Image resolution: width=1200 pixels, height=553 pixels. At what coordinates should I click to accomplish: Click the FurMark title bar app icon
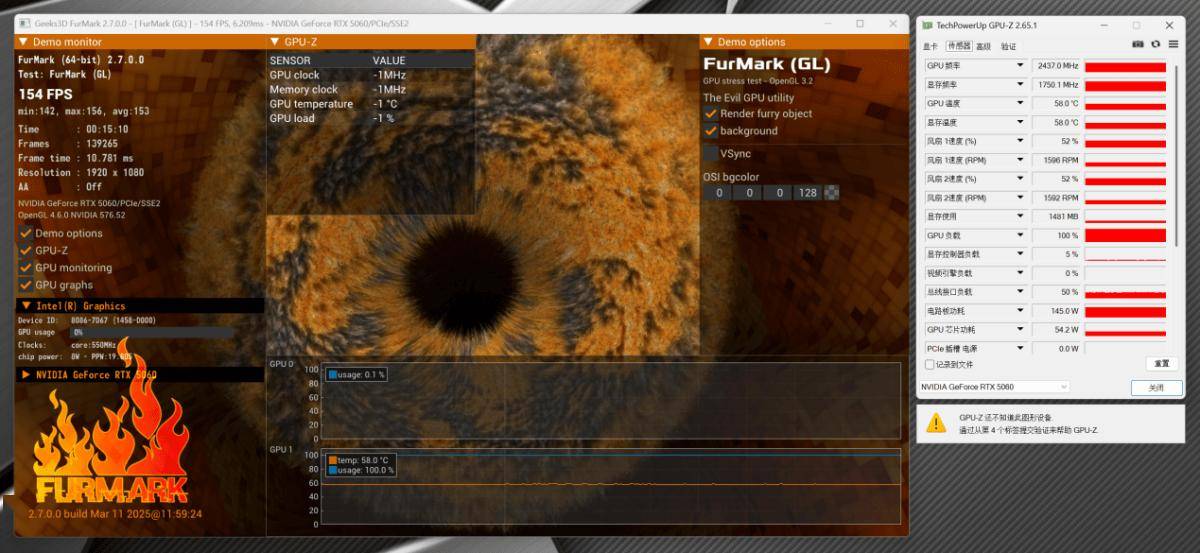(x=23, y=23)
